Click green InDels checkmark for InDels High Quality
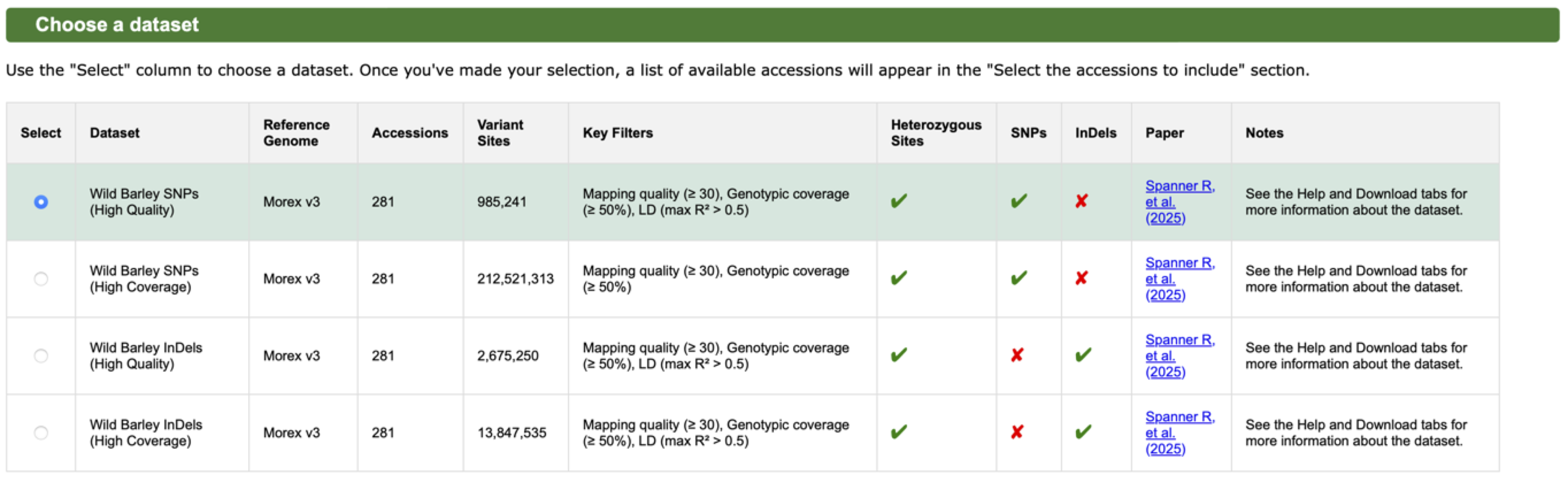Screen dimensions: 1568x482 coord(1083,355)
